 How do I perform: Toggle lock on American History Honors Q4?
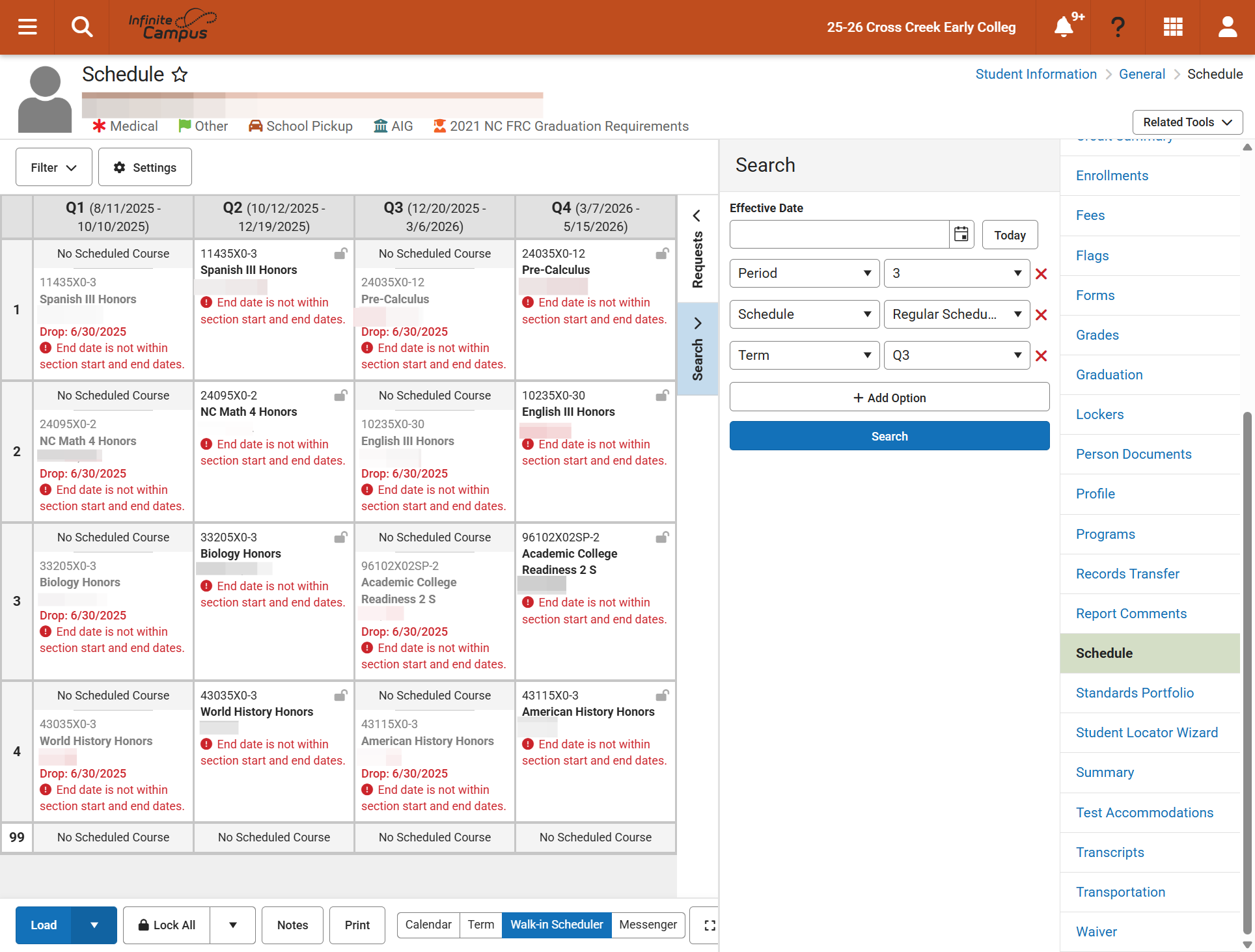click(662, 696)
